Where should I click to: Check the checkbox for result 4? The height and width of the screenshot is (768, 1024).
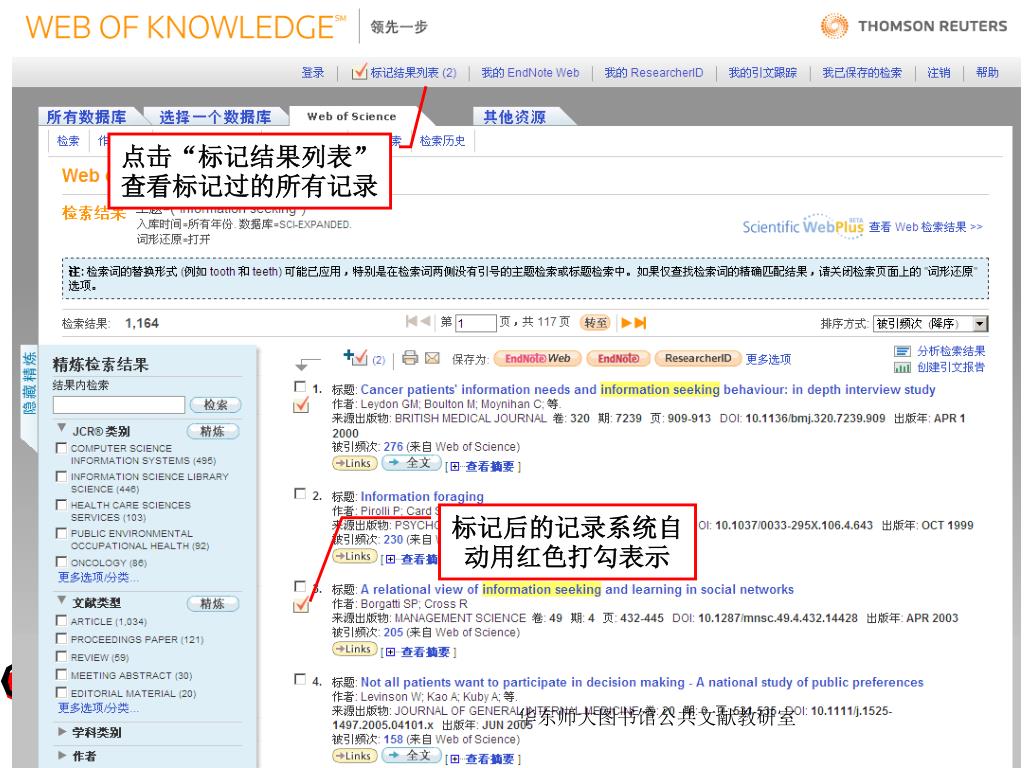tap(300, 679)
